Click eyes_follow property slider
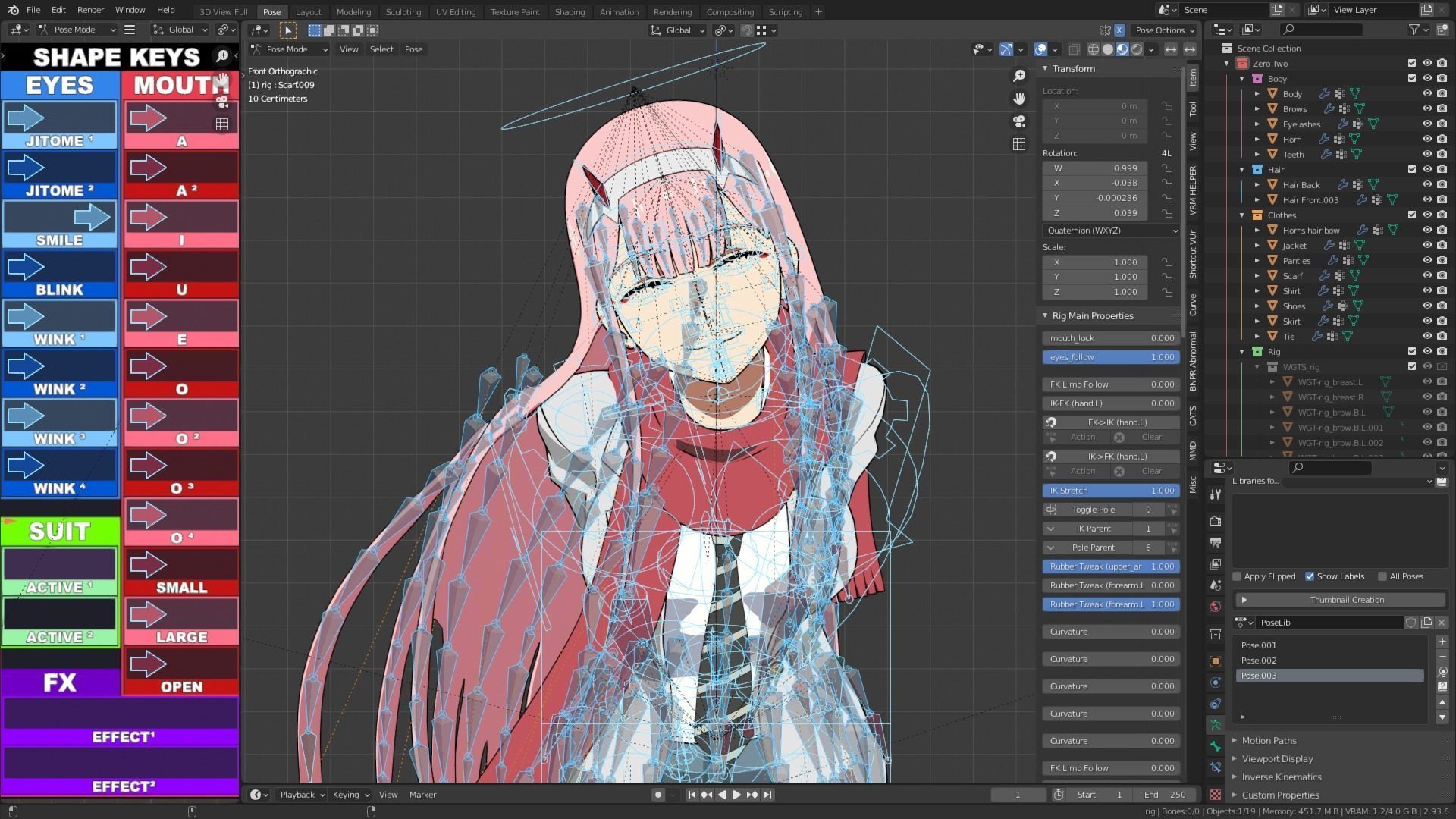This screenshot has width=1456, height=819. pos(1111,357)
